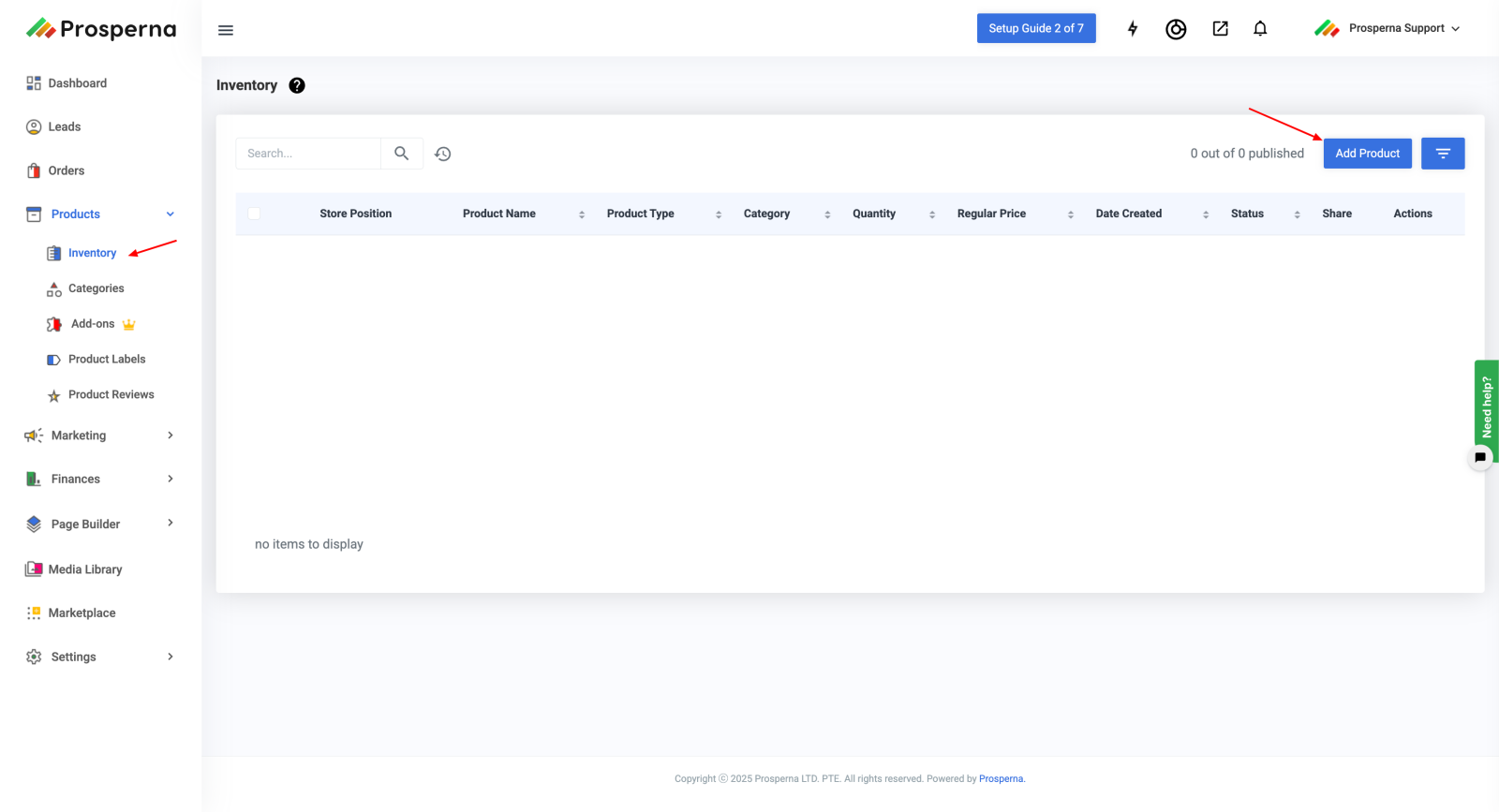Open the external link icon in header
Image resolution: width=1499 pixels, height=812 pixels.
tap(1220, 29)
